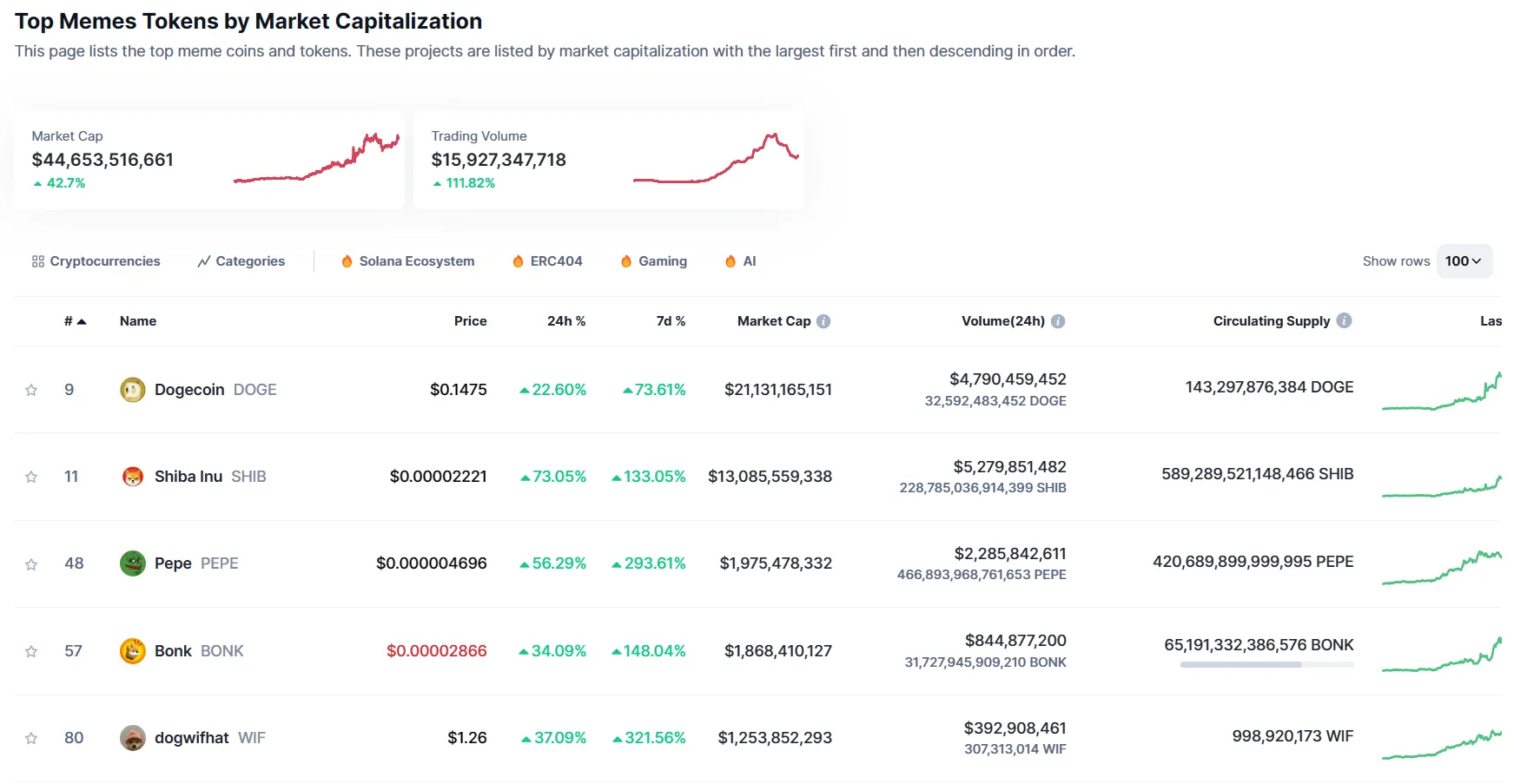Click Dogecoin's $4,790,459,452 volume value
The height and width of the screenshot is (784, 1514).
pos(1008,379)
